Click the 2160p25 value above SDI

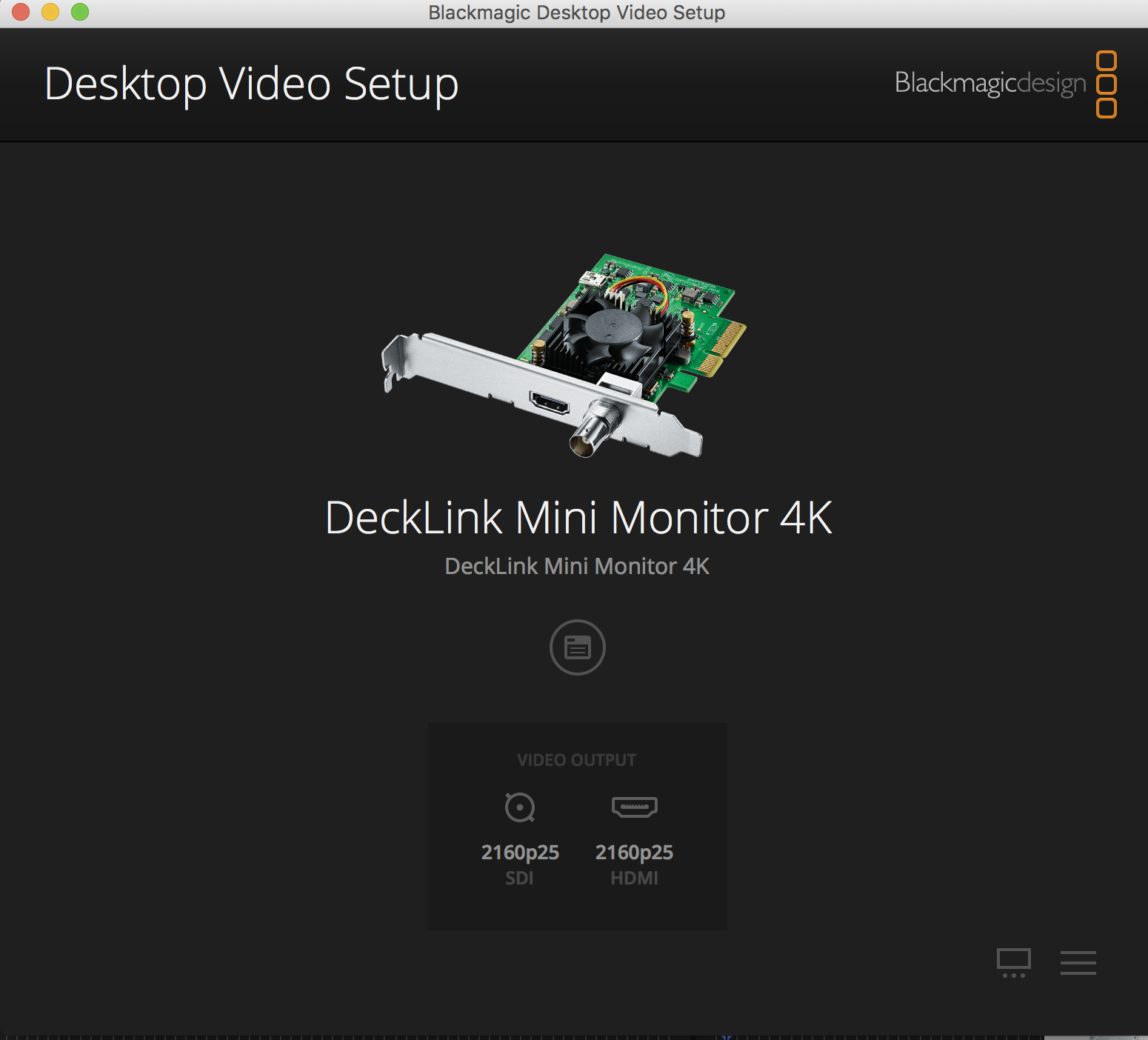[x=520, y=853]
